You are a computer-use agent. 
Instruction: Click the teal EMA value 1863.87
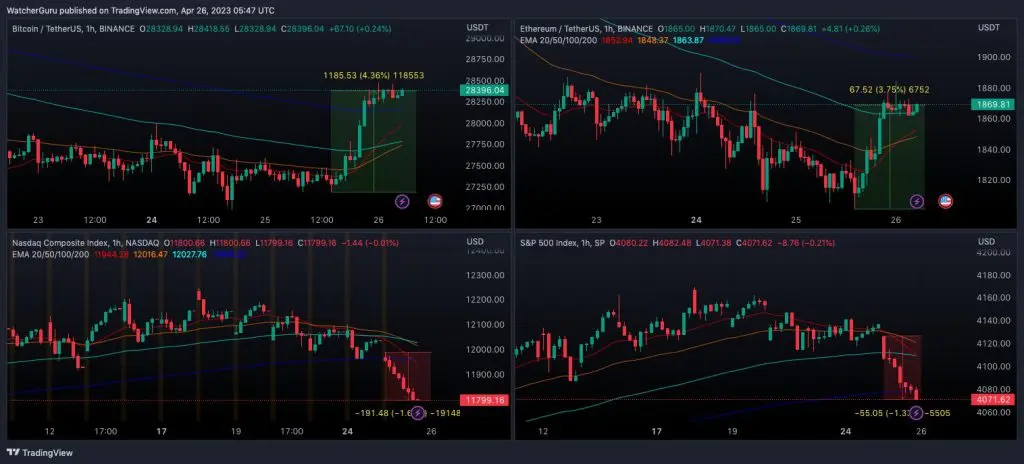(686, 41)
